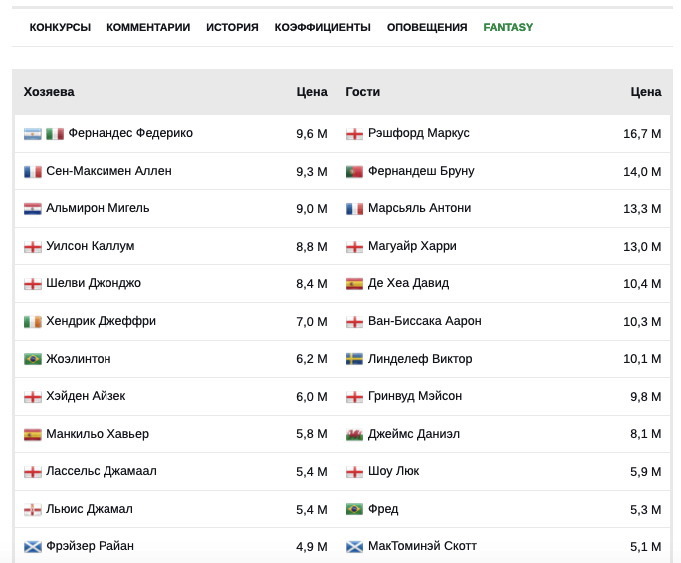Click Argentina flag beside Фернандес Федерико
Viewport: 681px width, 563px height.
[33, 134]
